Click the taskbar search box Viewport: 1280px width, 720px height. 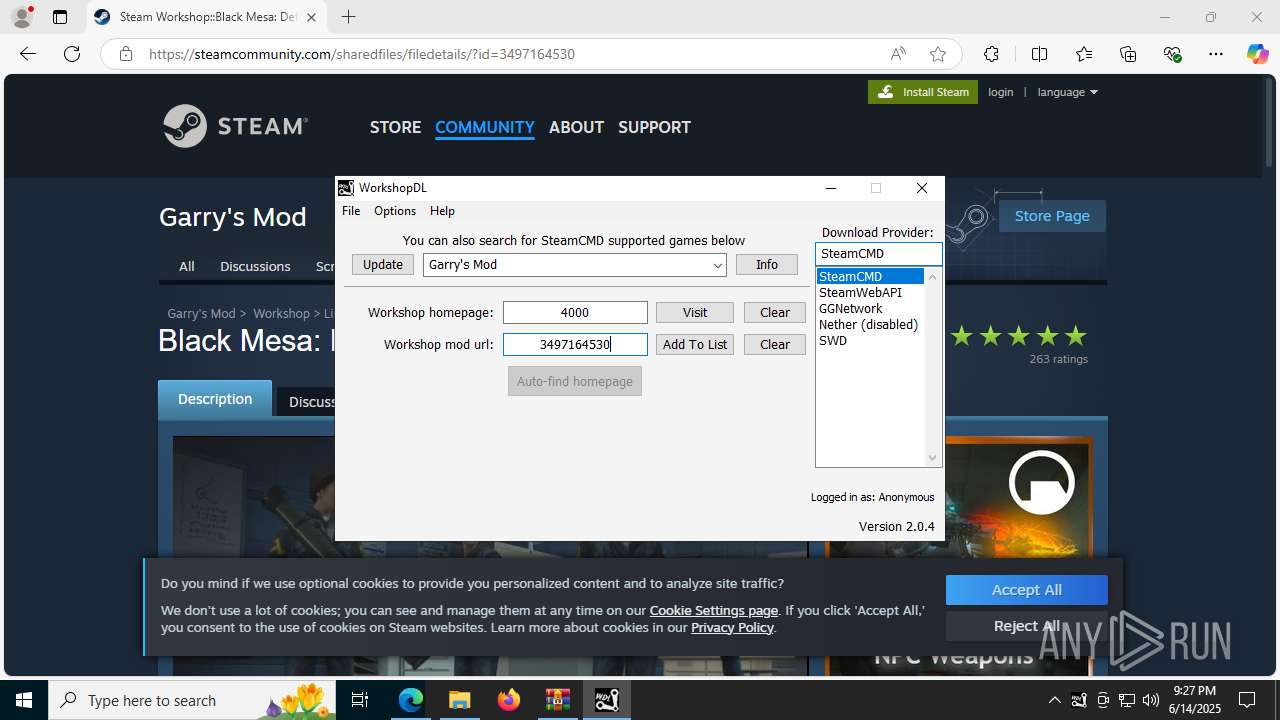pyautogui.click(x=192, y=700)
